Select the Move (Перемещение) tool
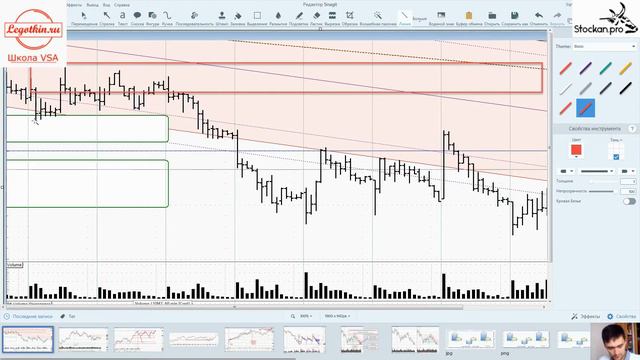This screenshot has height=360, width=640. [x=84, y=18]
